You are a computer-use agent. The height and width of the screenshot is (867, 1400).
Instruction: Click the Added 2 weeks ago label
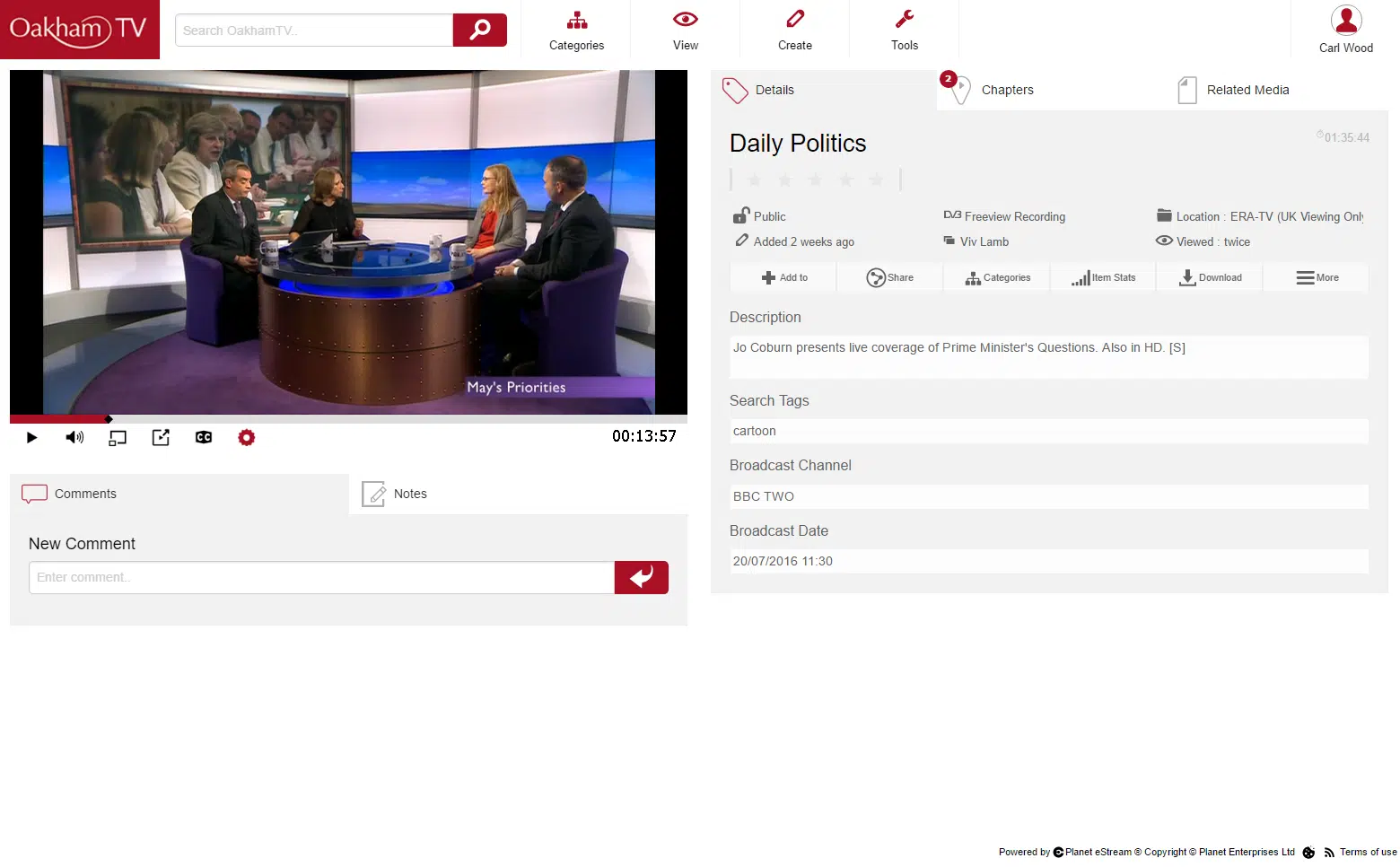pyautogui.click(x=804, y=241)
